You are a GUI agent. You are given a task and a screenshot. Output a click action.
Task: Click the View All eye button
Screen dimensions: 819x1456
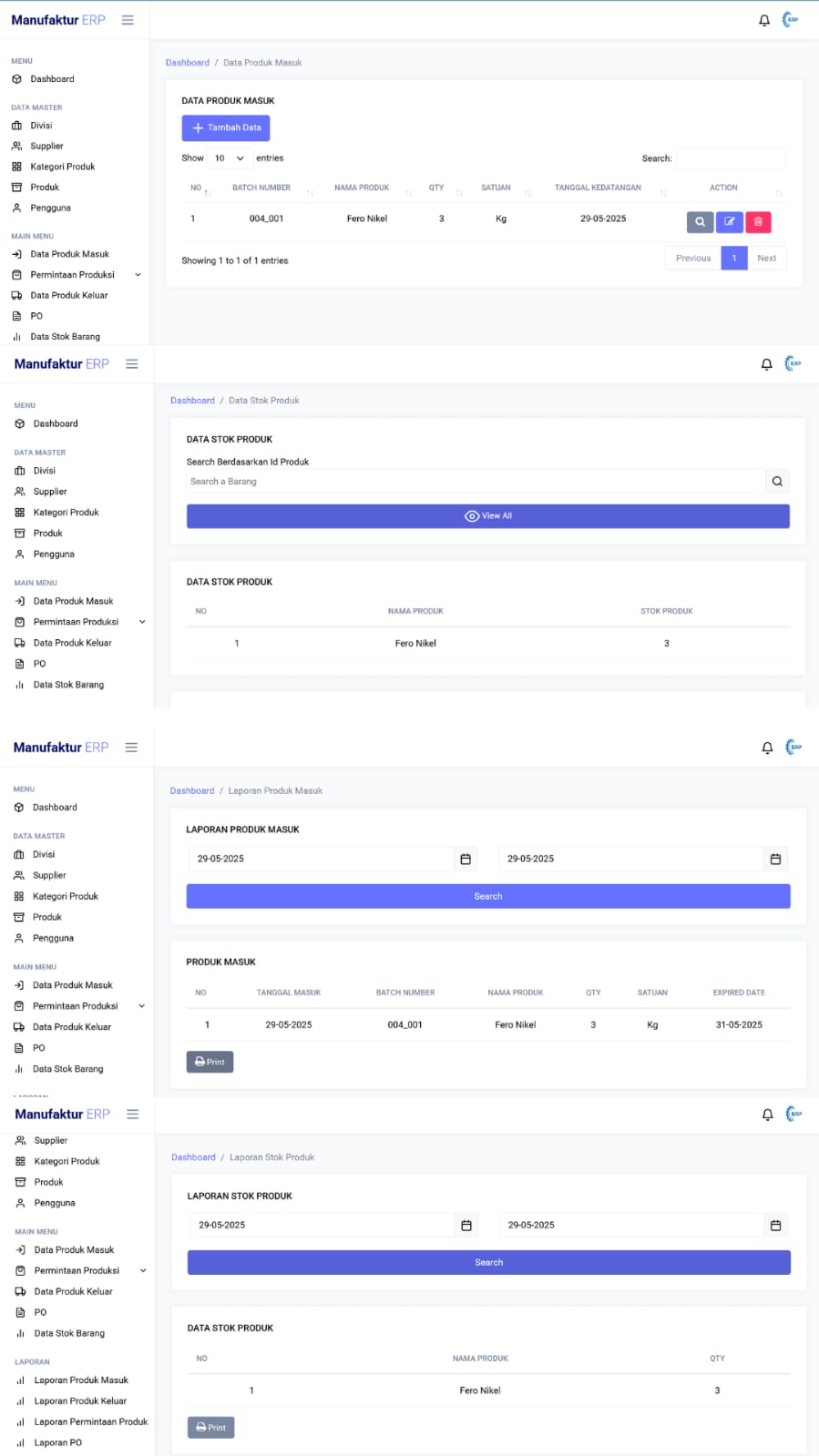point(488,516)
